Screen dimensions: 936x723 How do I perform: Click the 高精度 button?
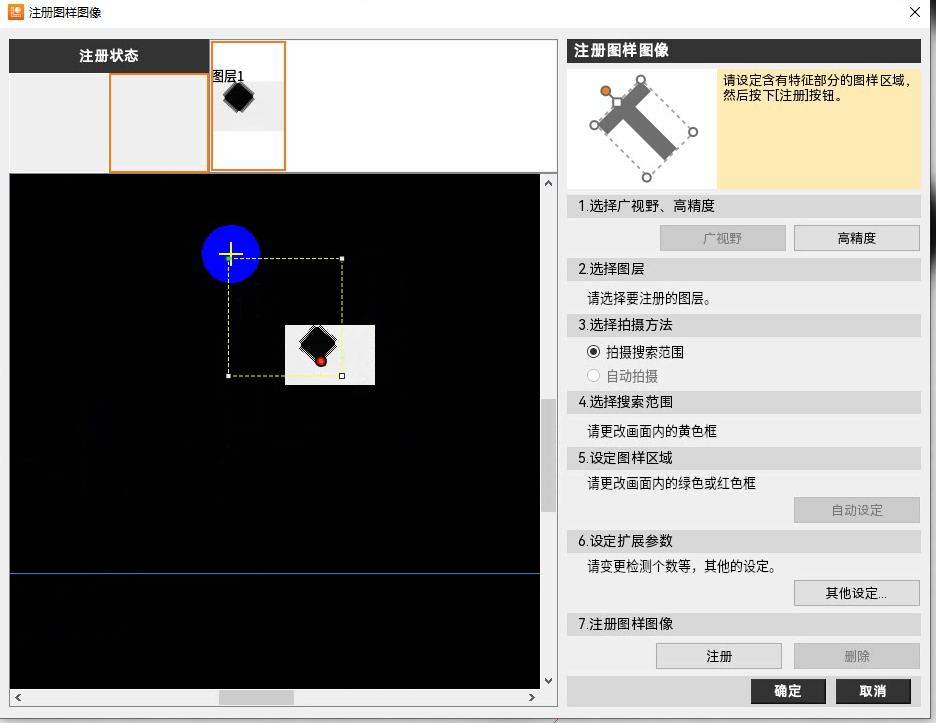coord(856,238)
